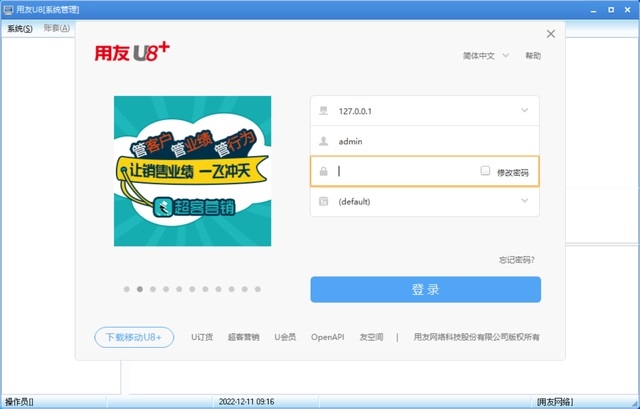
Task: Focus the password input field
Action: click(424, 171)
